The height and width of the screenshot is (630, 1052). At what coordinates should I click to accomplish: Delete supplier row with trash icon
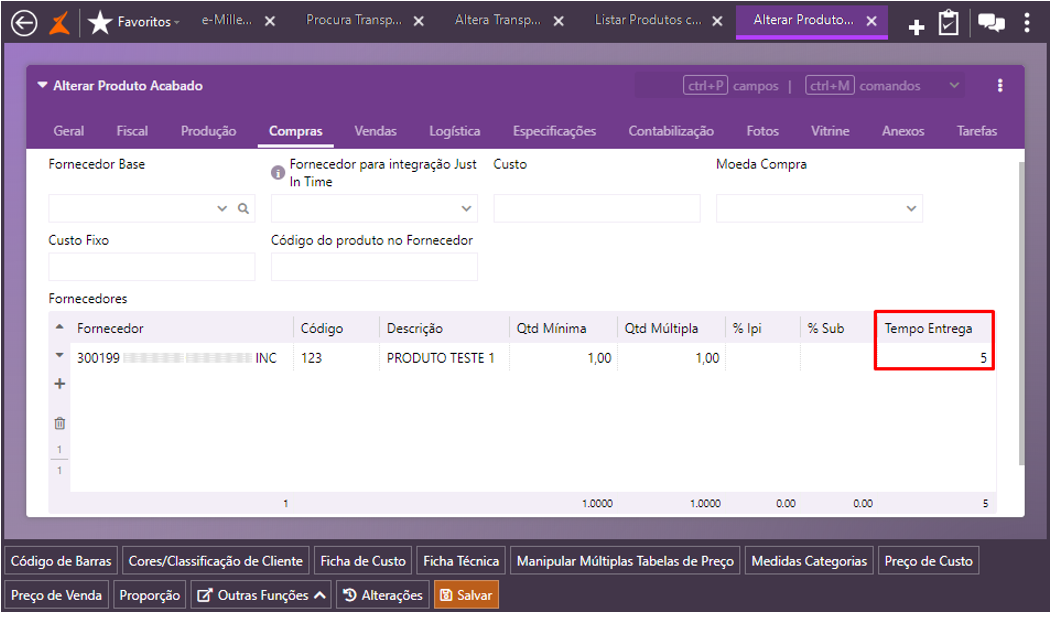point(59,423)
